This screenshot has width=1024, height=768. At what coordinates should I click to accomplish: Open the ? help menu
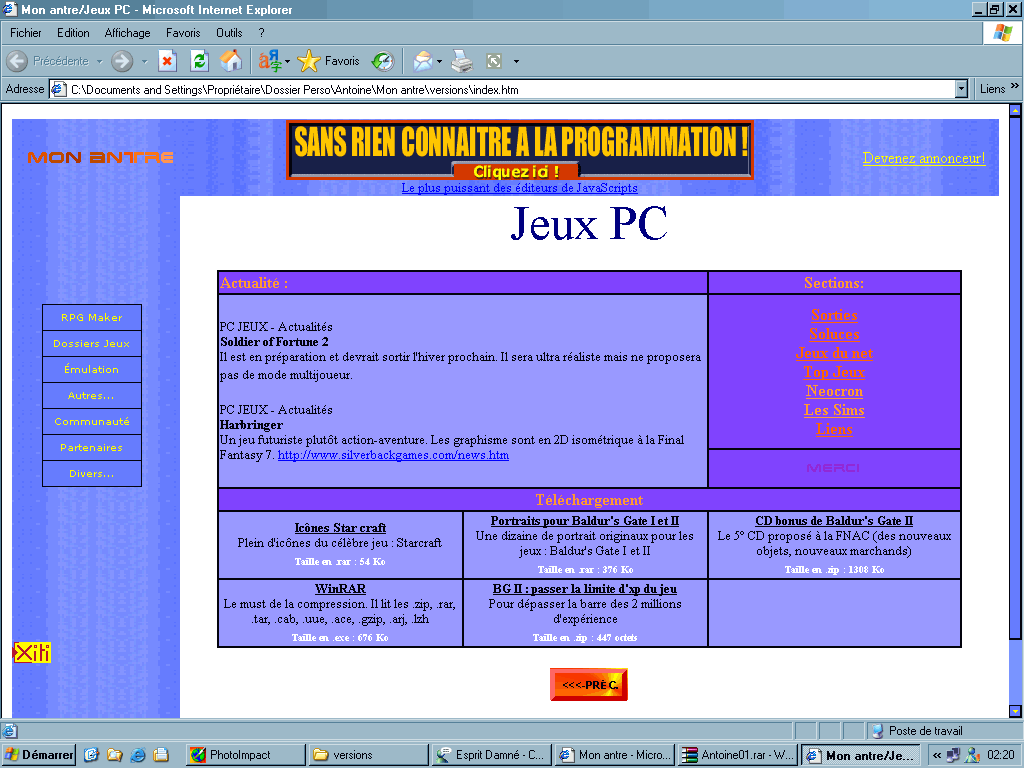coord(261,33)
